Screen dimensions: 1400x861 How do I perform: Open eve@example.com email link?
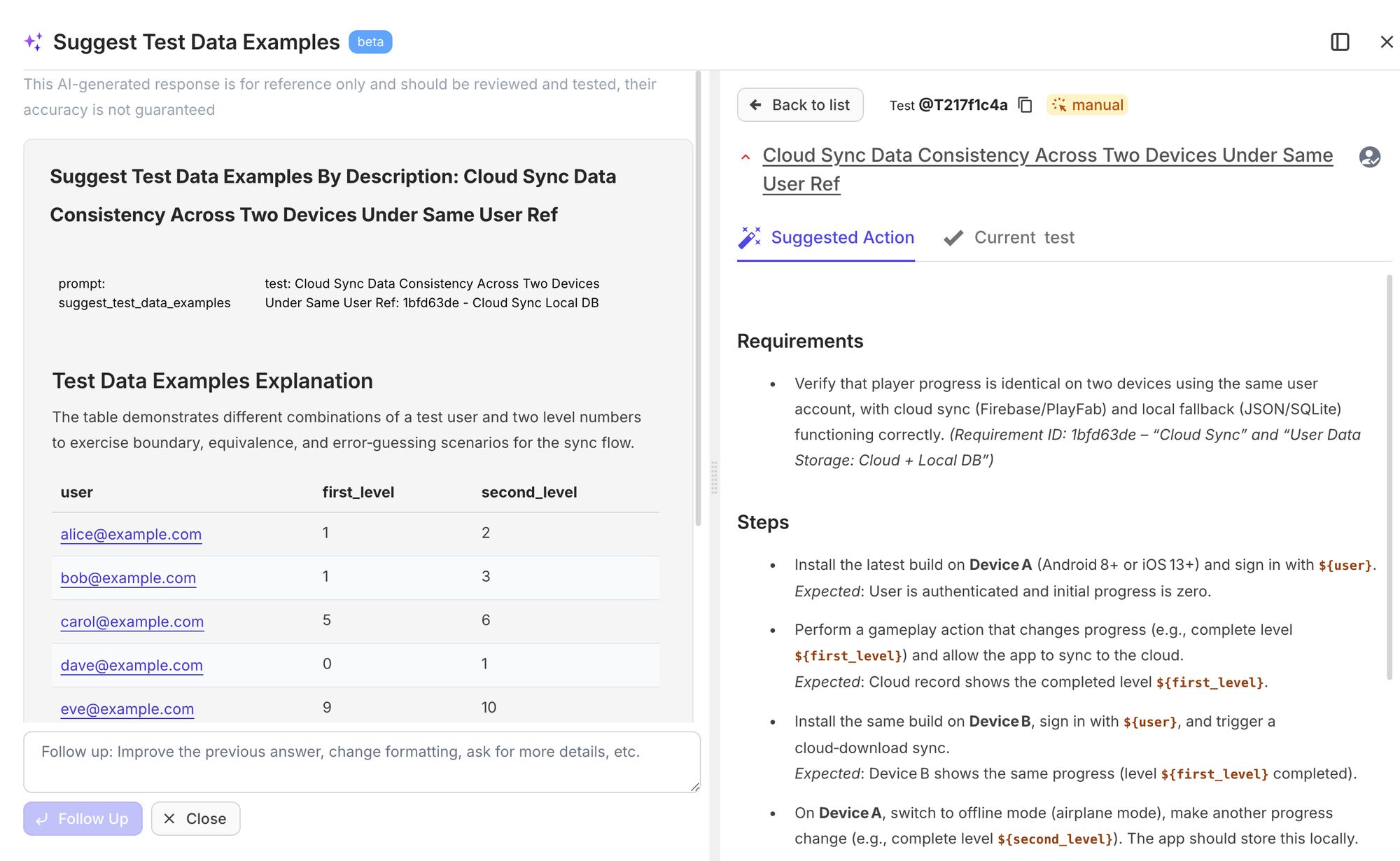127,709
